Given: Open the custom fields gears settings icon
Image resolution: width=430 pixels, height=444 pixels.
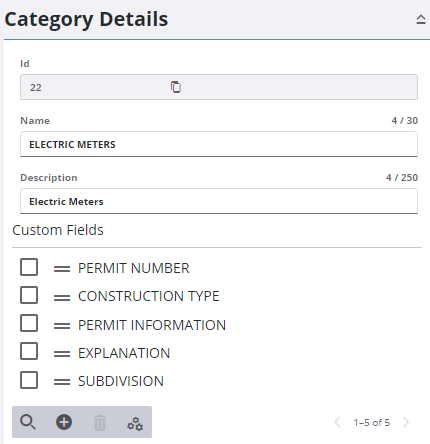Looking at the screenshot, I should [x=135, y=423].
